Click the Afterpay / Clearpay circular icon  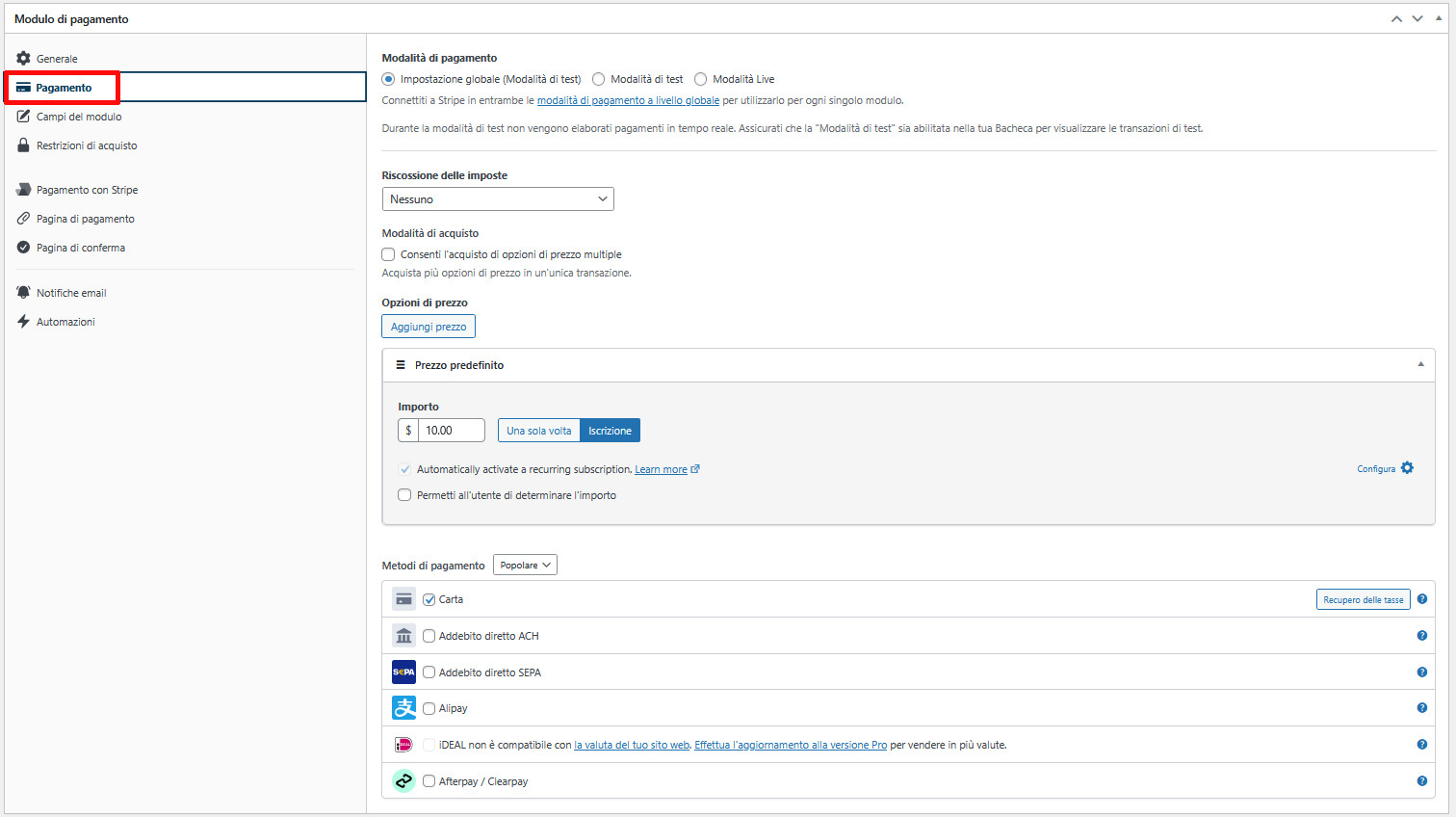pos(403,780)
